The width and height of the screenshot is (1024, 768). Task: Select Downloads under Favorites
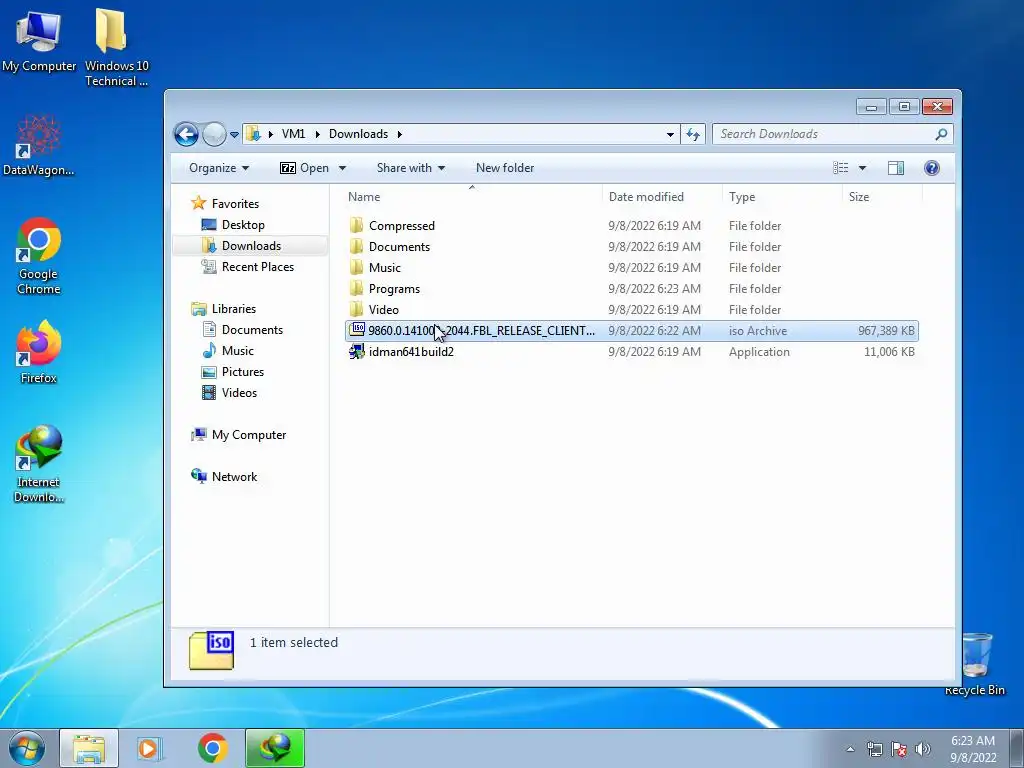pyautogui.click(x=250, y=246)
